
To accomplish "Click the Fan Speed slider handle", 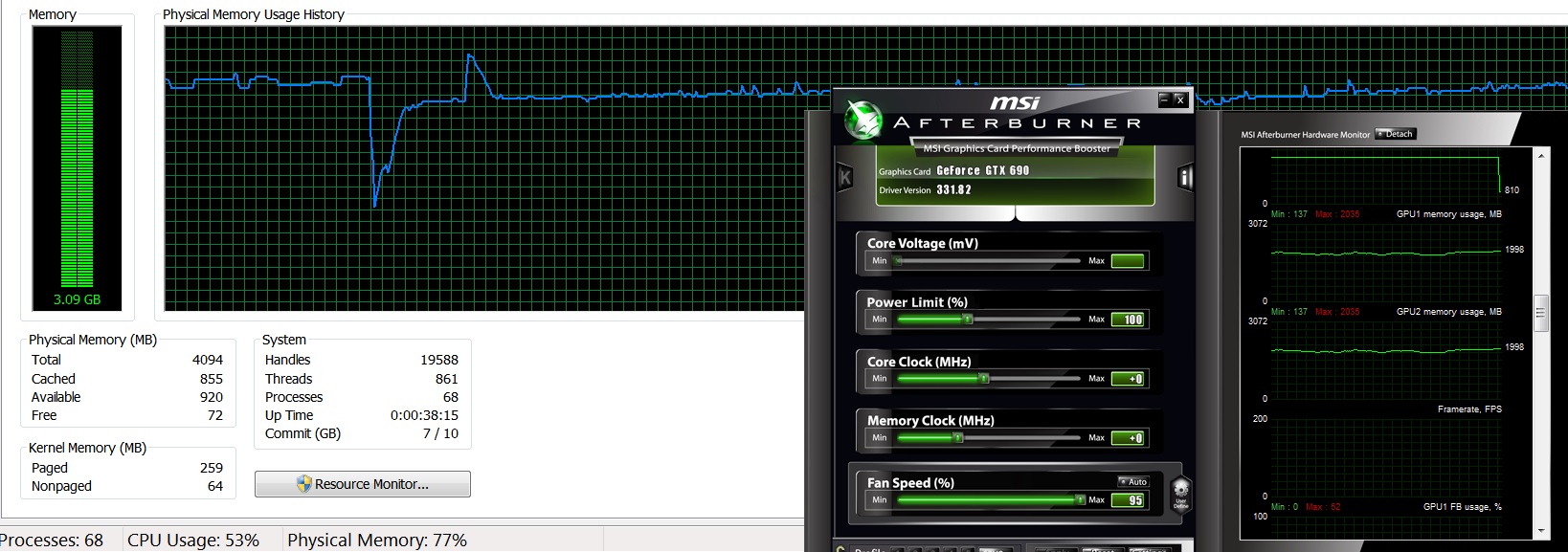I will coord(1080,500).
